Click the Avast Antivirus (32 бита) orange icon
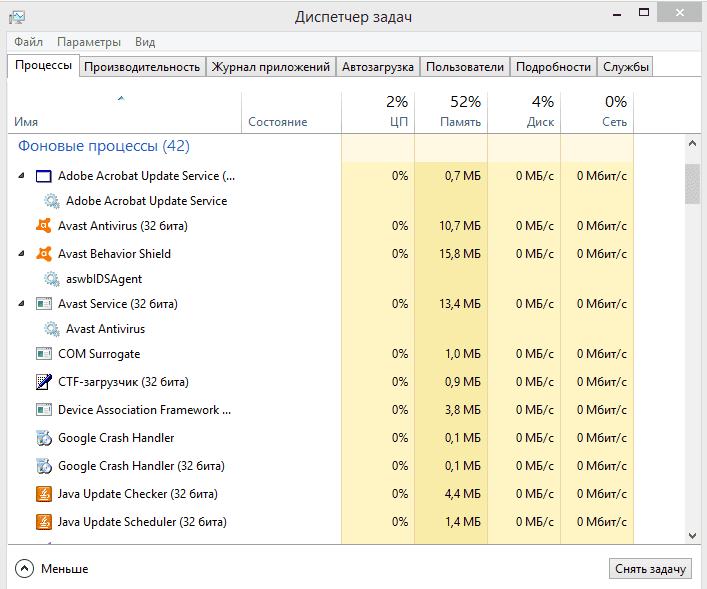The width and height of the screenshot is (707, 589). (44, 225)
